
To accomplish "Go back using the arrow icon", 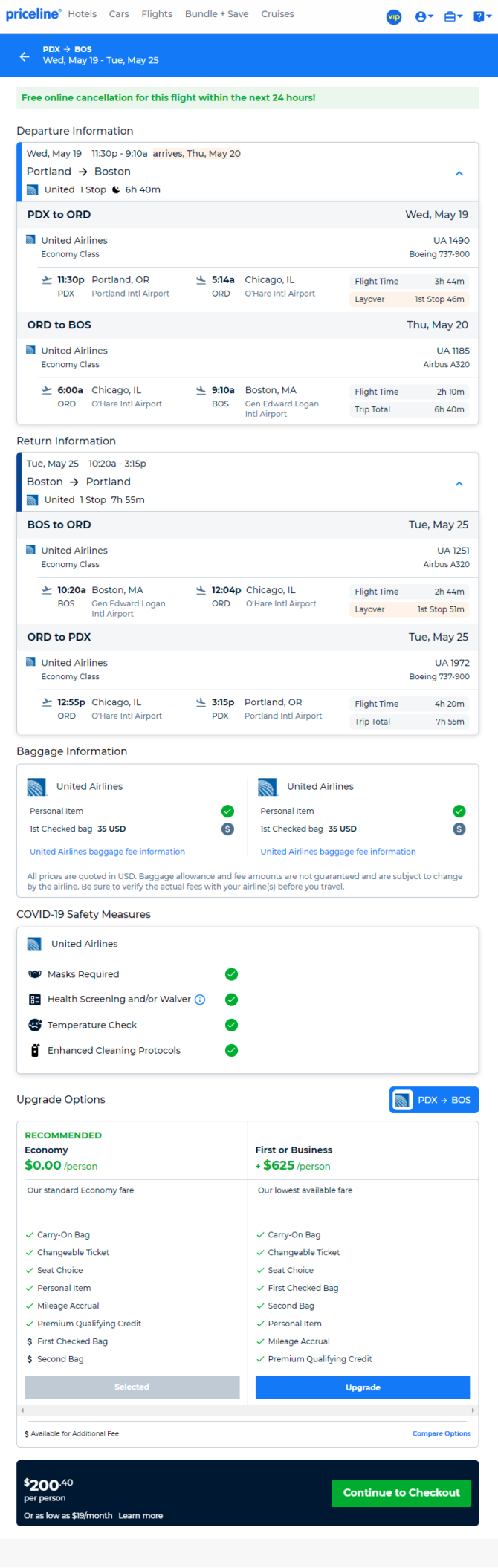I will tap(25, 56).
